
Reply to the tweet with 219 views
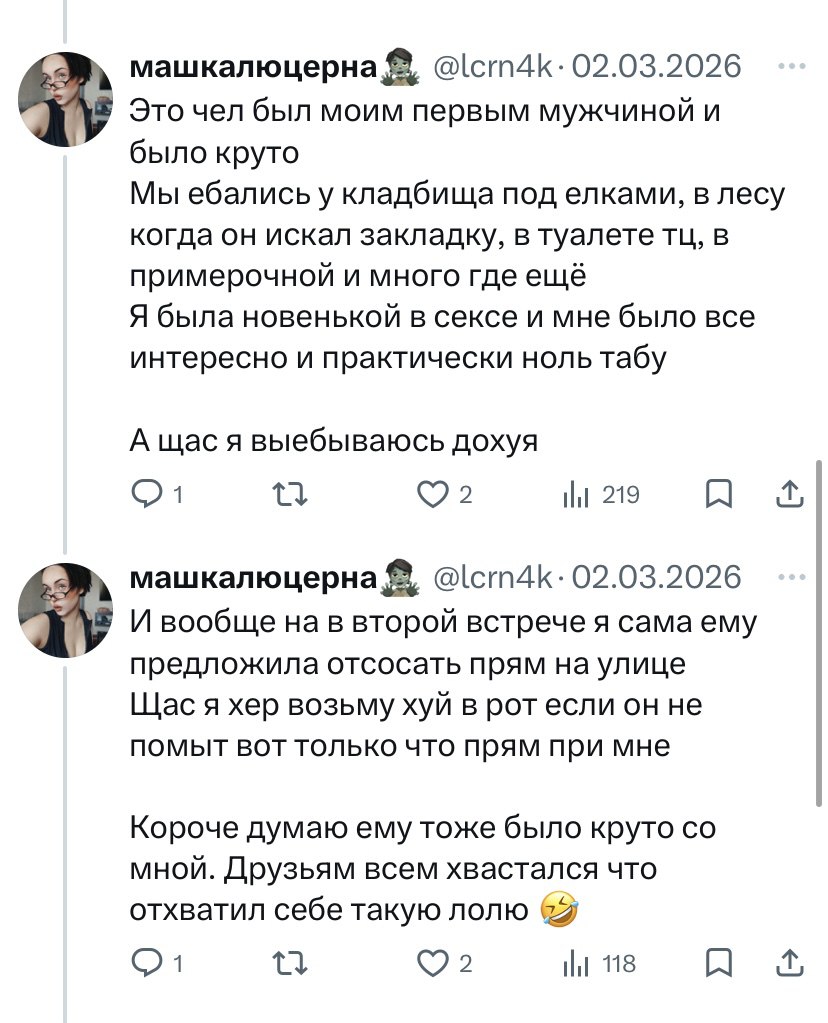click(146, 494)
